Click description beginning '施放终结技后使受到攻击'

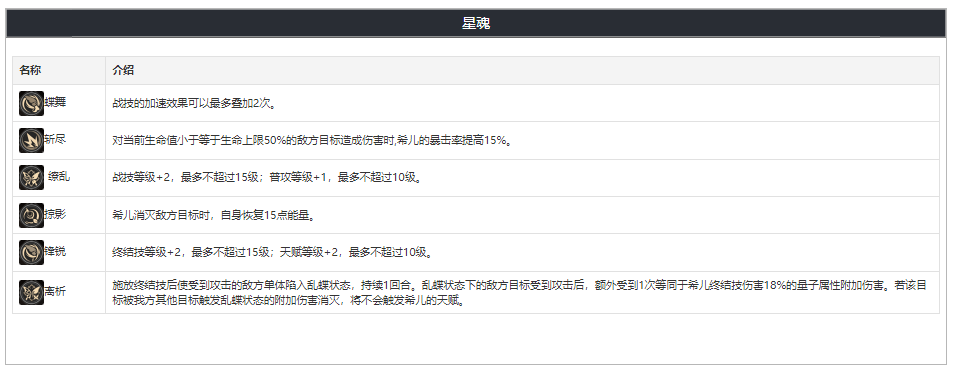(520, 293)
